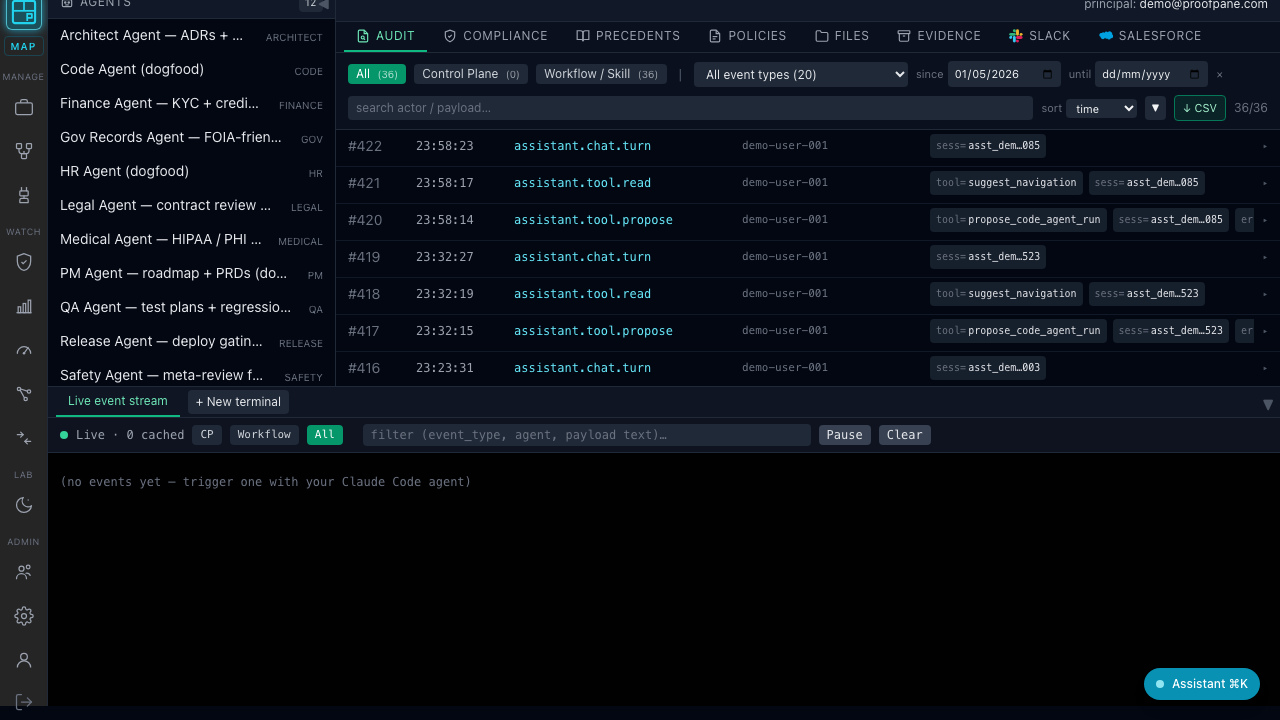
Task: Download CSV export button
Action: (1200, 108)
